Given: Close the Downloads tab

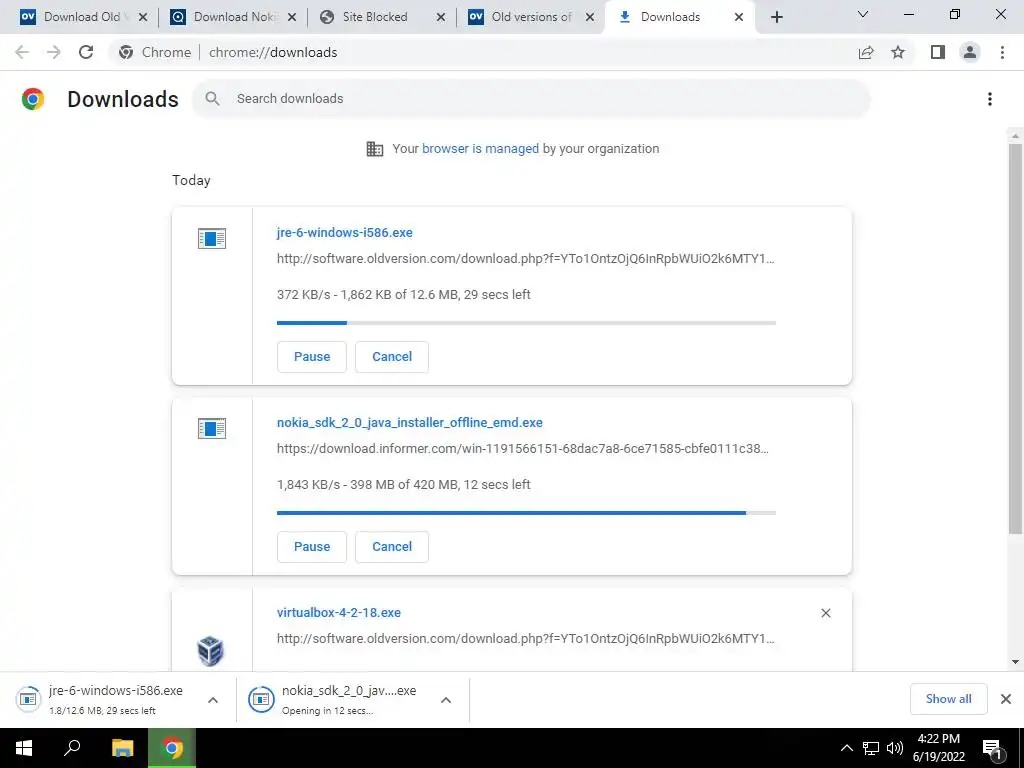Looking at the screenshot, I should (x=739, y=17).
